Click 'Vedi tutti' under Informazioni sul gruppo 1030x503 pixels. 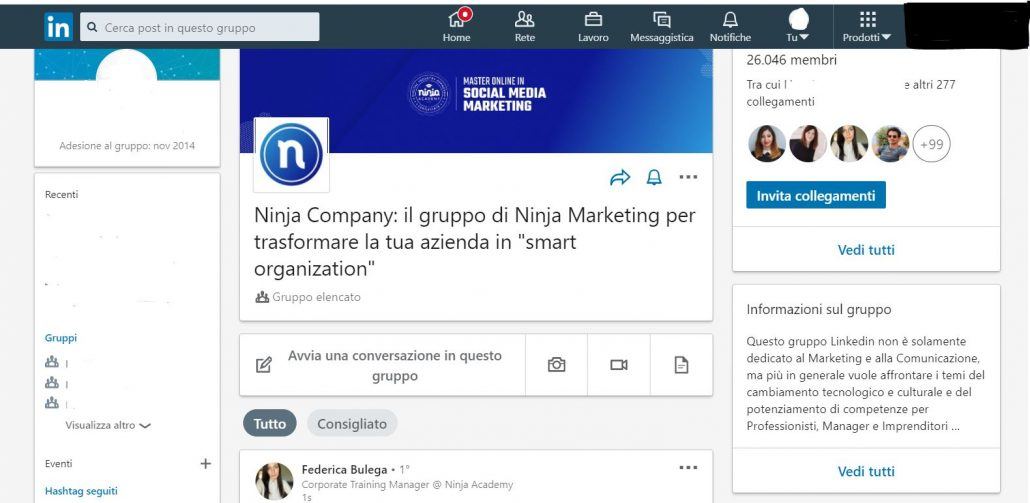click(x=866, y=471)
